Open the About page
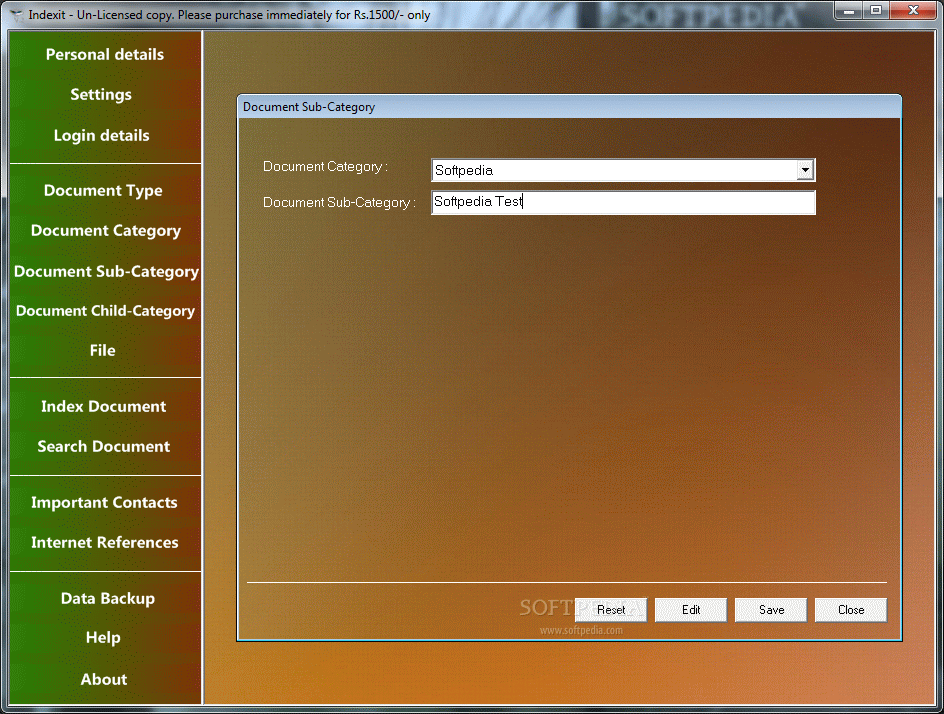This screenshot has height=714, width=944. 104,679
